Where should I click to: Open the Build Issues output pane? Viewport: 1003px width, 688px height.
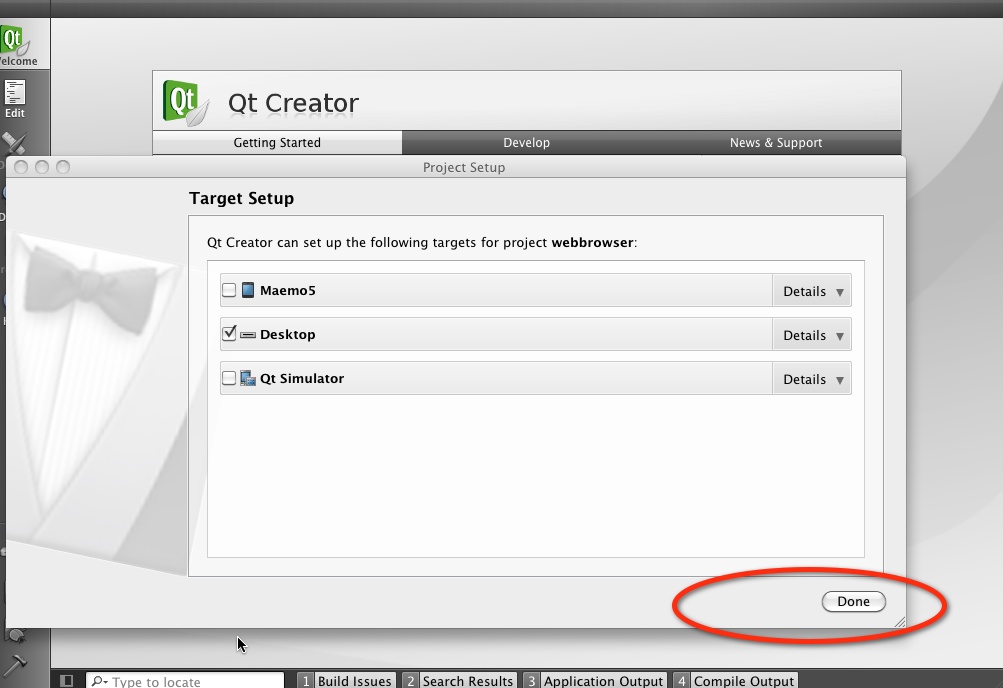click(x=347, y=681)
